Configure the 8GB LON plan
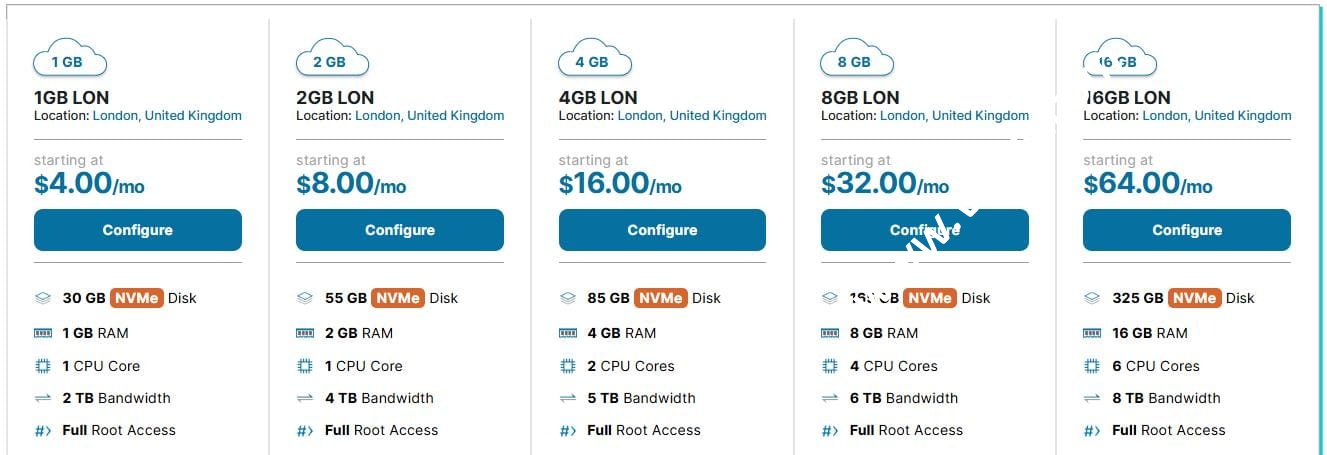Image resolution: width=1327 pixels, height=455 pixels. (x=925, y=230)
